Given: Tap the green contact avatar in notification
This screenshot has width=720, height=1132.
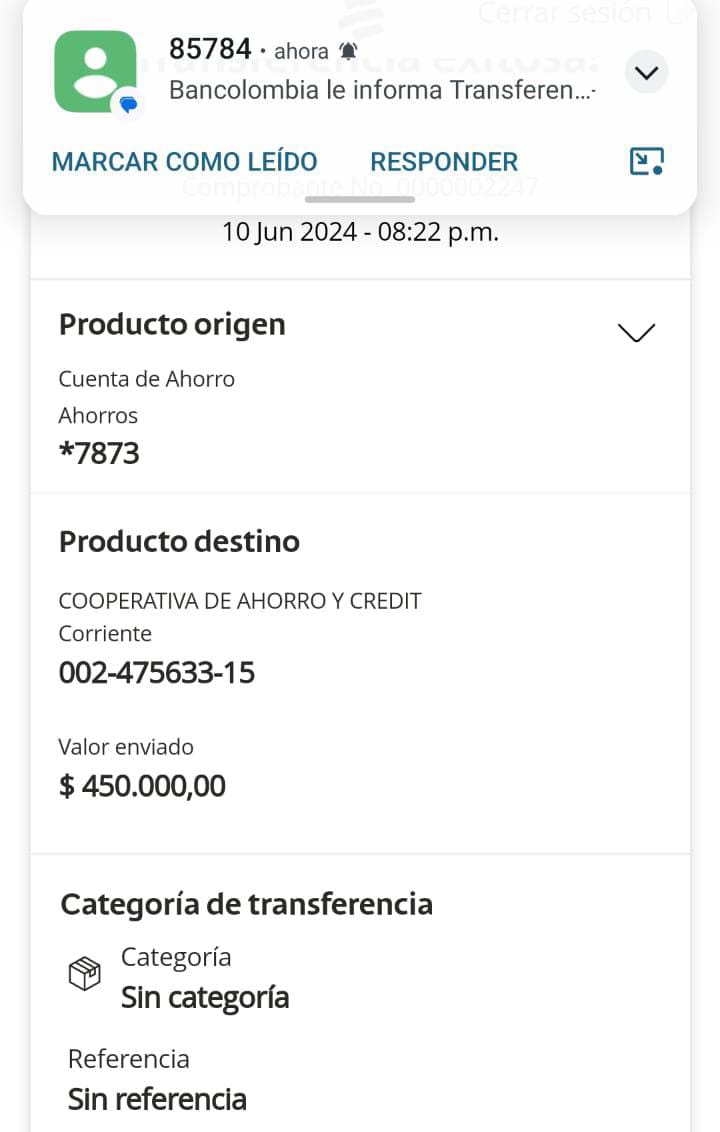Looking at the screenshot, I should 95,71.
